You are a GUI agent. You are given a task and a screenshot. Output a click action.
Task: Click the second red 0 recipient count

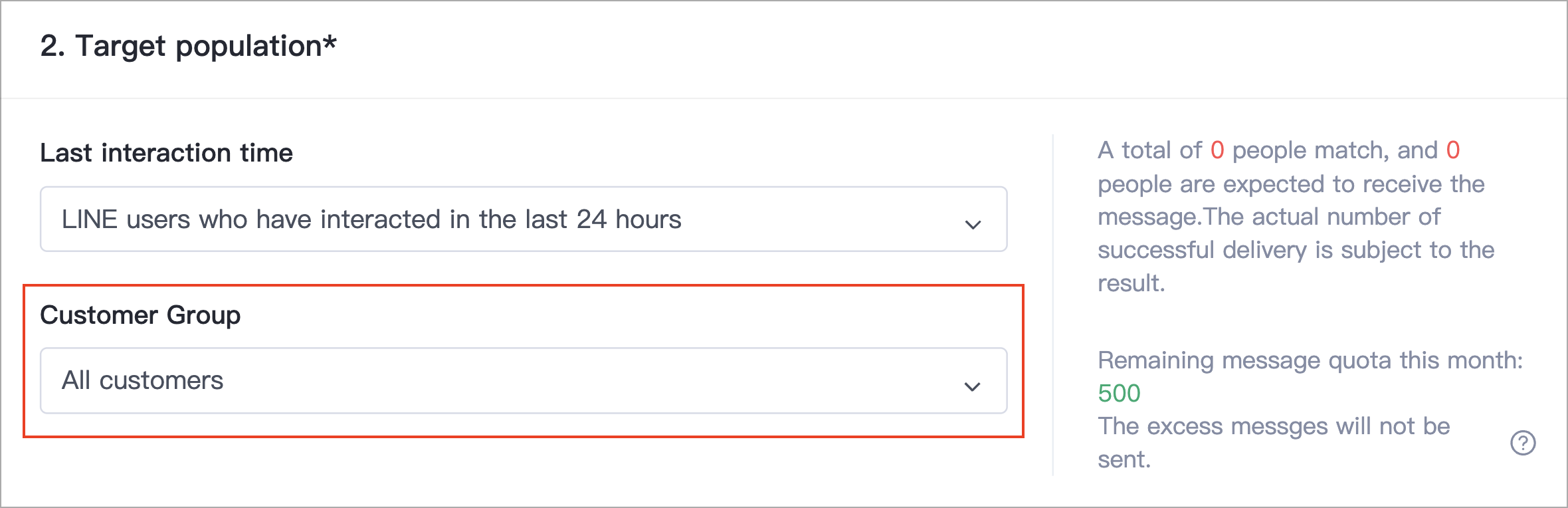(1453, 150)
